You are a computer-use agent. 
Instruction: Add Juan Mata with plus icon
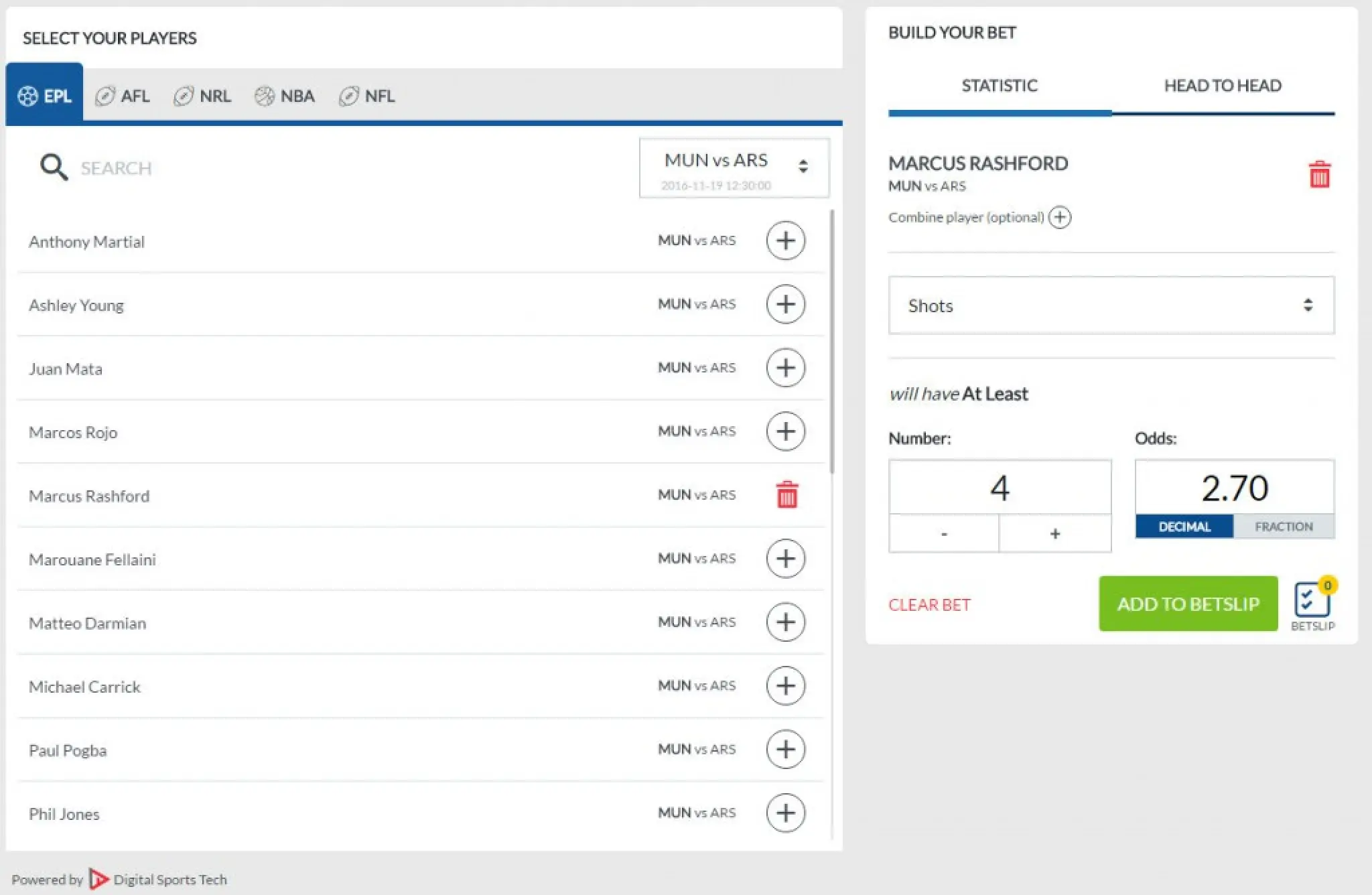(x=785, y=368)
